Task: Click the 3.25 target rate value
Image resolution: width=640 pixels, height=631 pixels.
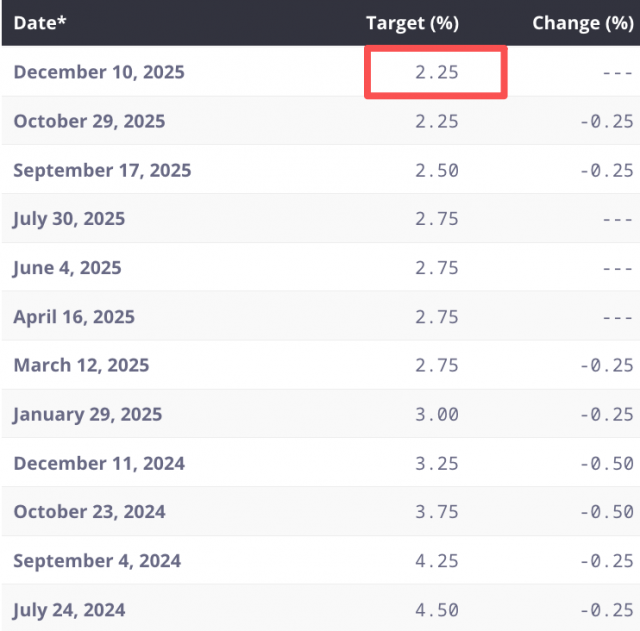Action: pyautogui.click(x=437, y=463)
